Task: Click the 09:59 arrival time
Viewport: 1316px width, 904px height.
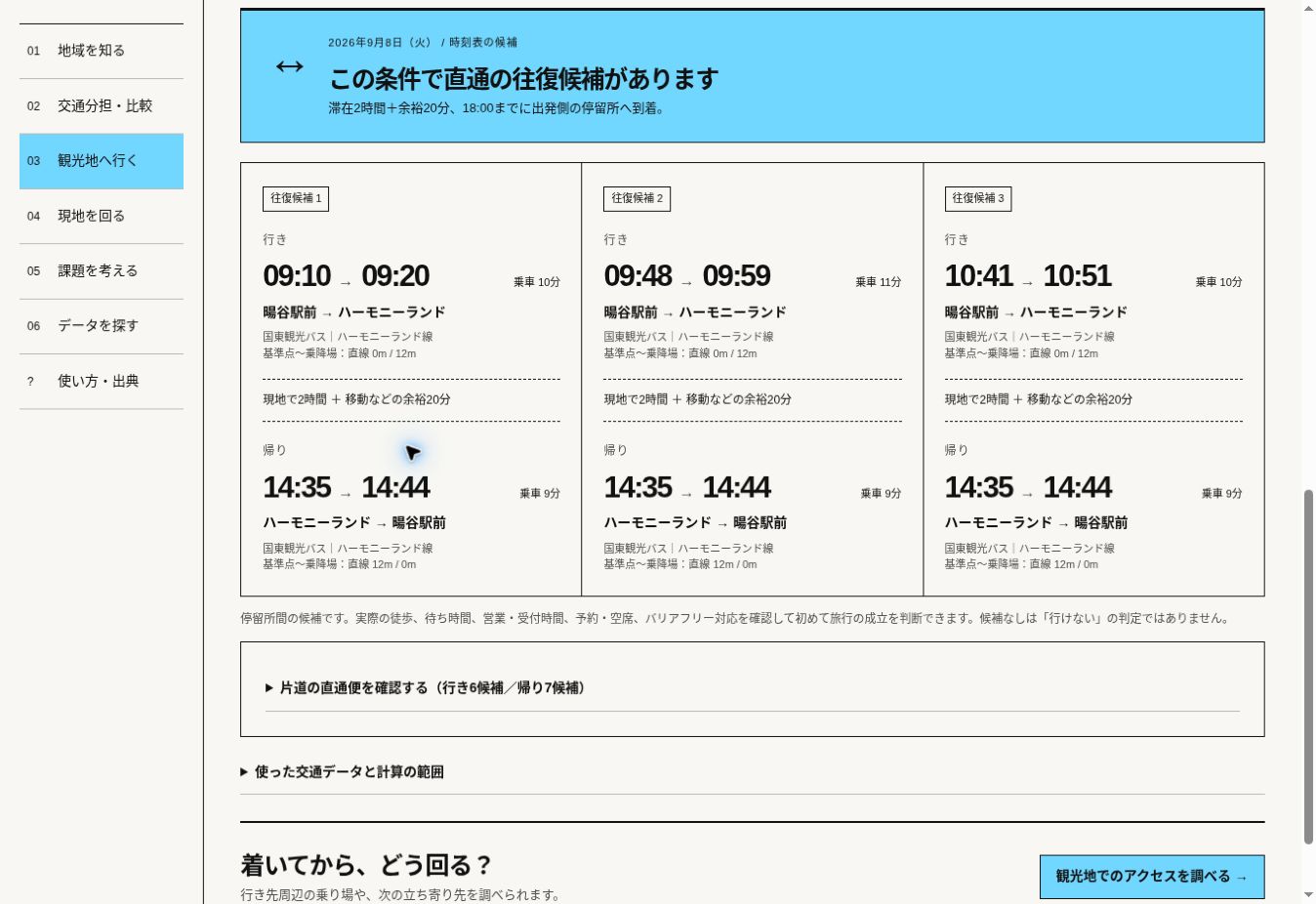Action: [737, 276]
